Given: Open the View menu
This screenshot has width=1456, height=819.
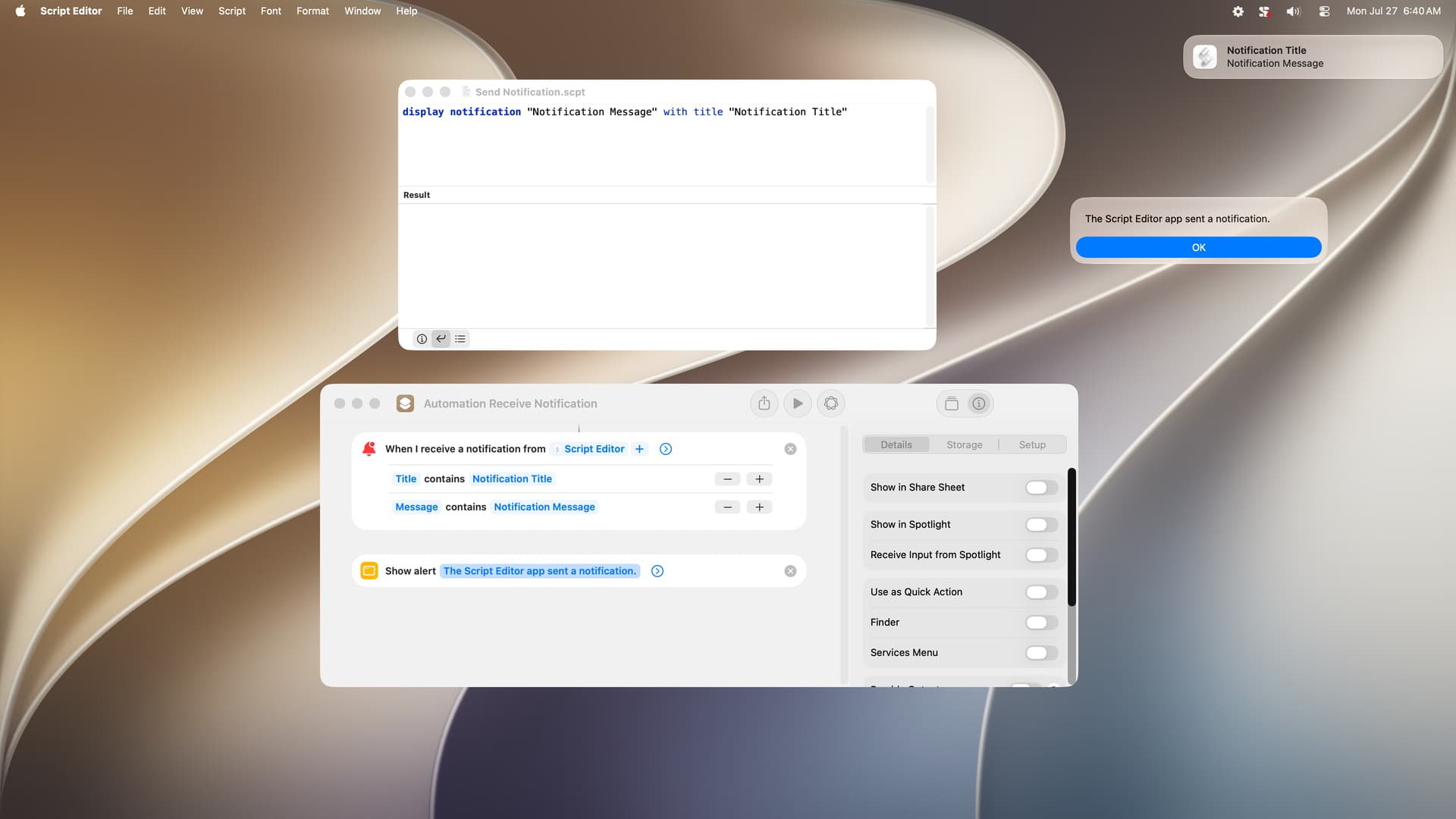Looking at the screenshot, I should (192, 11).
